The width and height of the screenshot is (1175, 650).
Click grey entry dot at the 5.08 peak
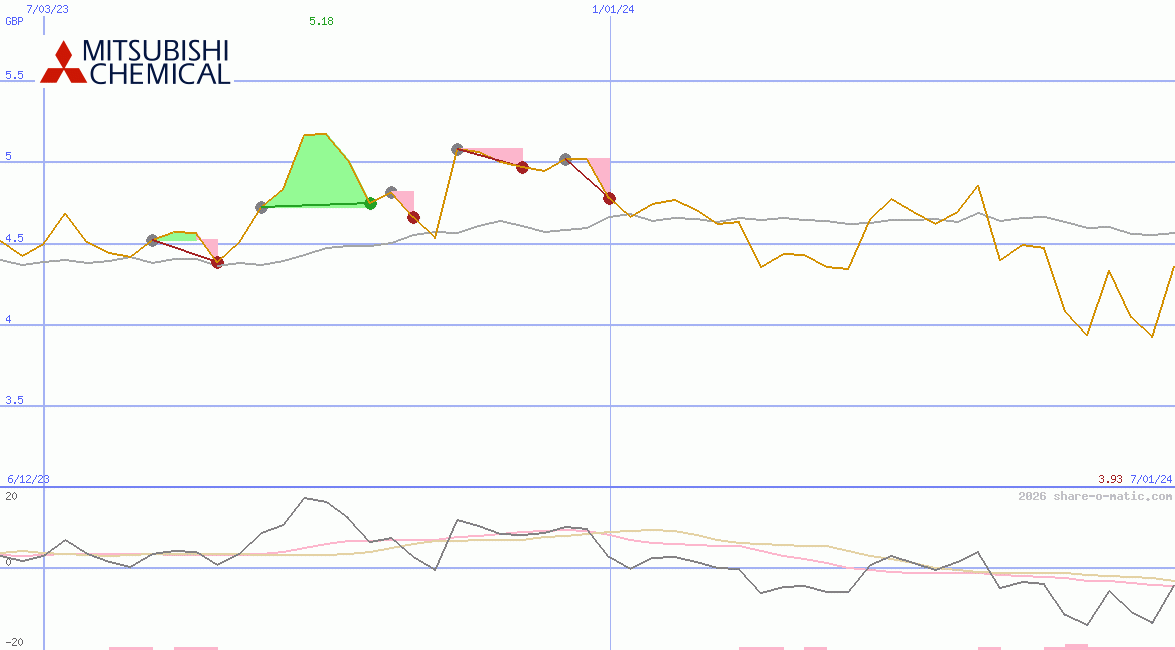458,150
